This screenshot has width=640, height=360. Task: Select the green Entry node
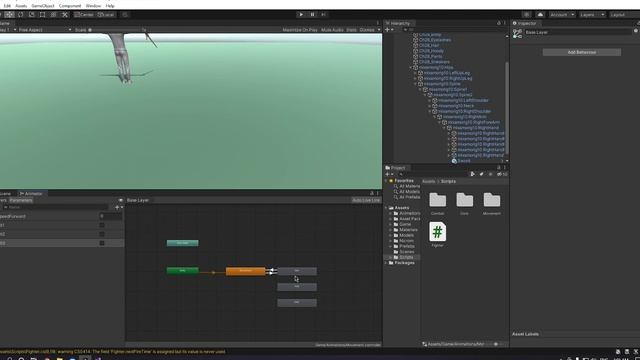point(182,270)
